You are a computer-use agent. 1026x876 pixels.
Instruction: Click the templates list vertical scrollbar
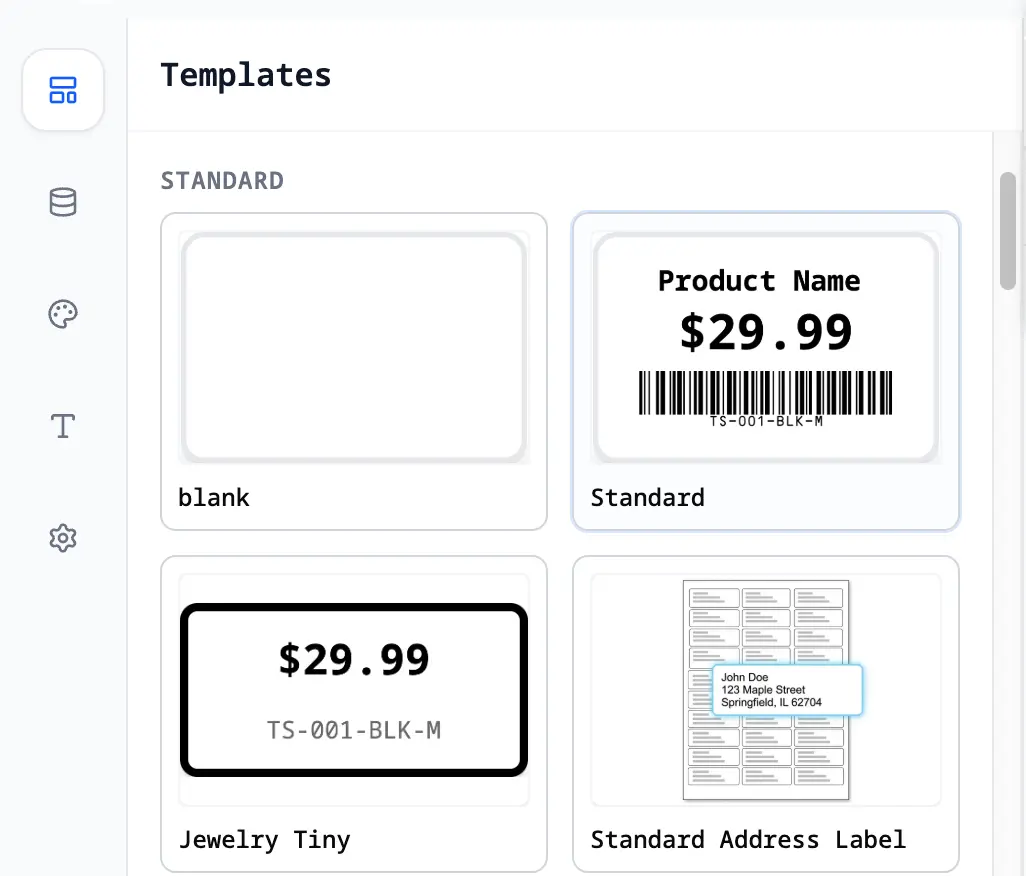(1008, 231)
